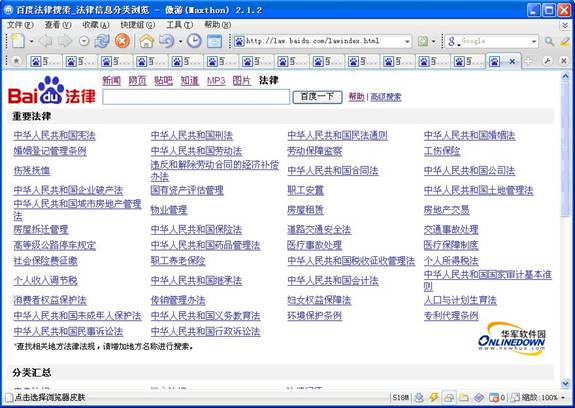Image resolution: width=575 pixels, height=408 pixels.
Task: Click the Home icon in the toolbar
Action: coord(146,41)
